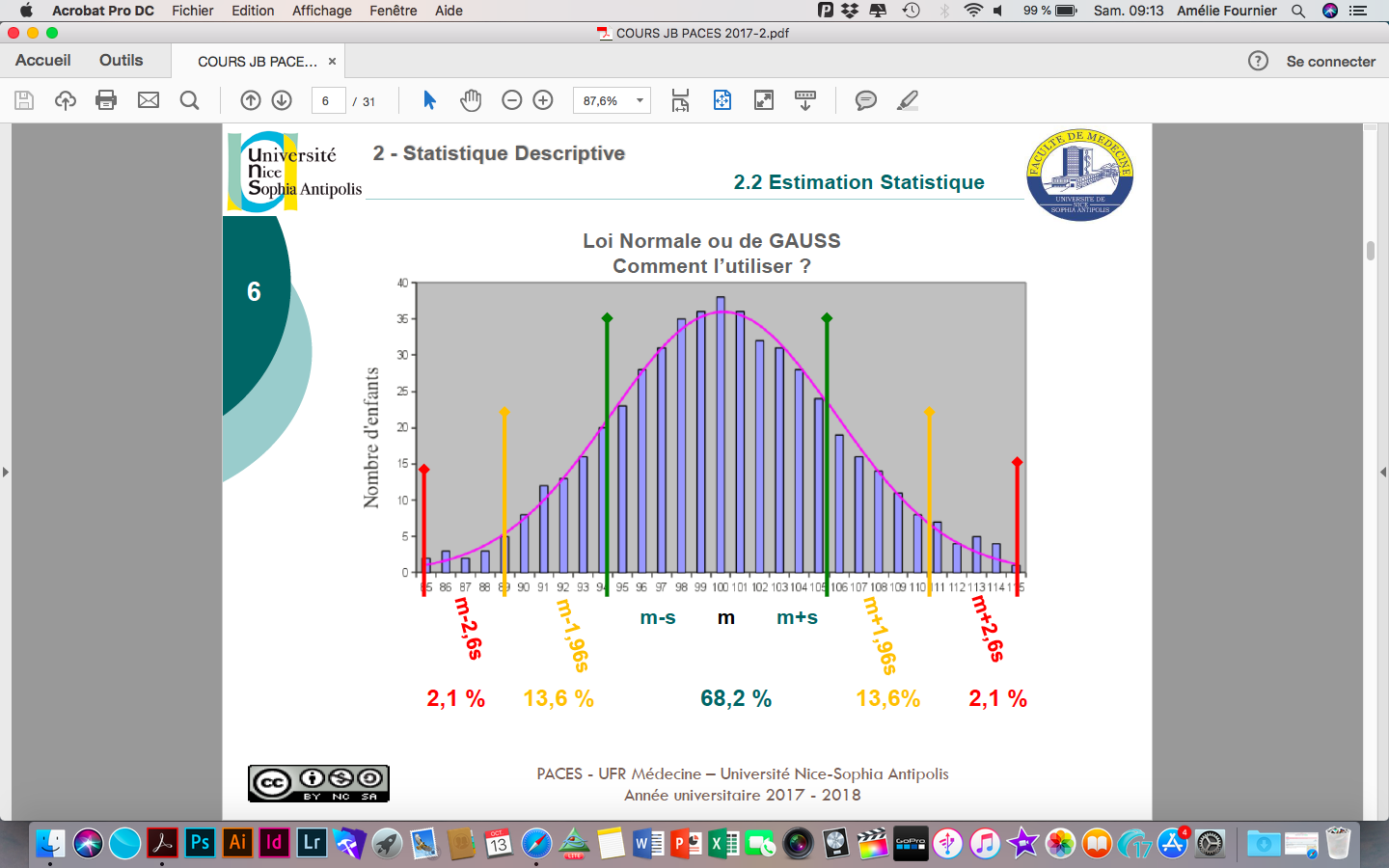
Task: Open the Affichage menu
Action: coord(321,11)
